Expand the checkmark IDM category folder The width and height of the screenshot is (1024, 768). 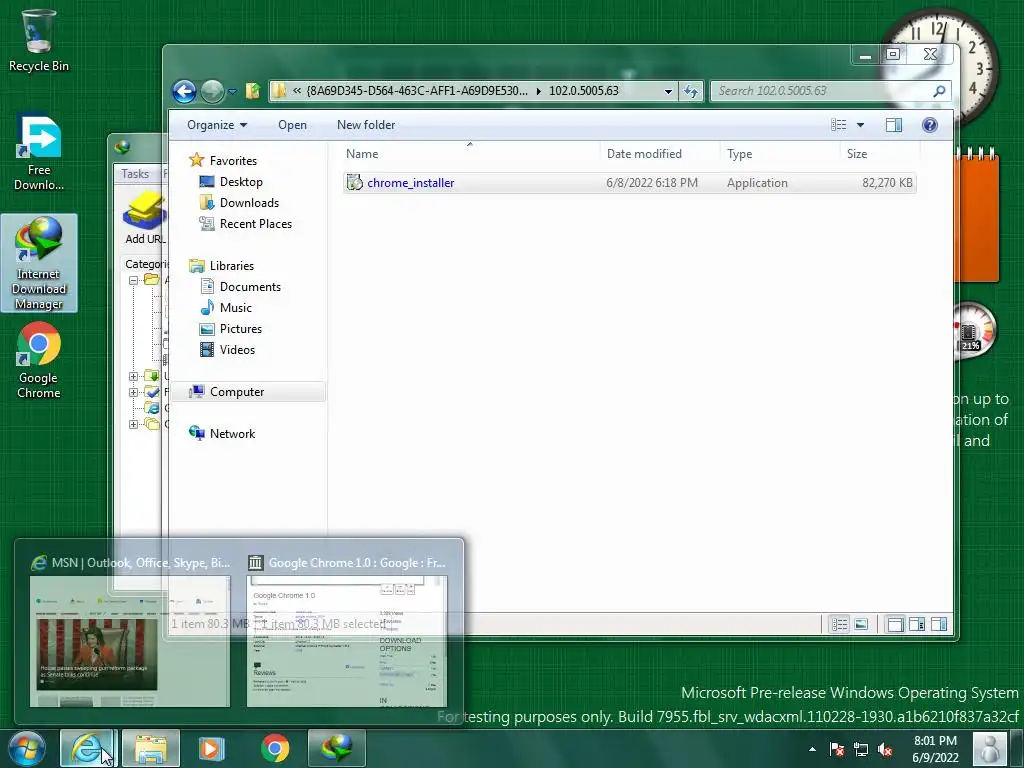(133, 392)
